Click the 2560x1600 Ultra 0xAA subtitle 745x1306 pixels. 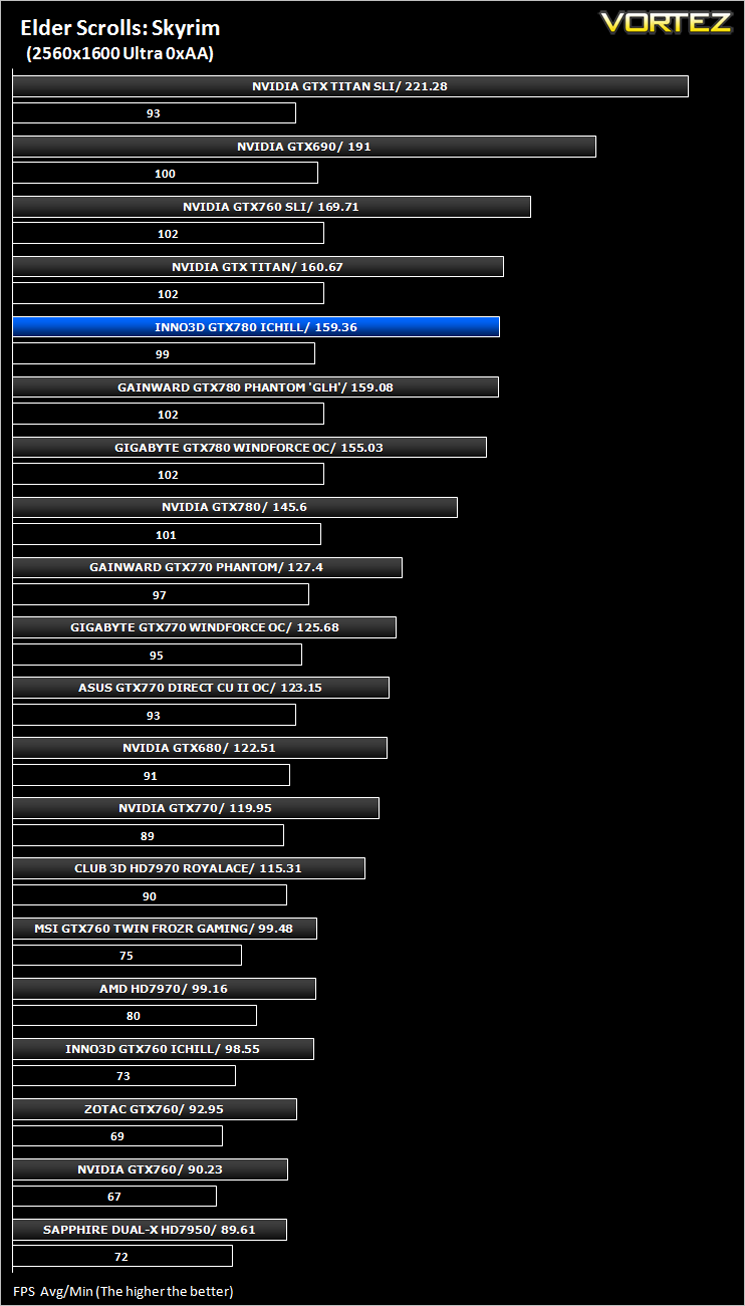tap(120, 54)
